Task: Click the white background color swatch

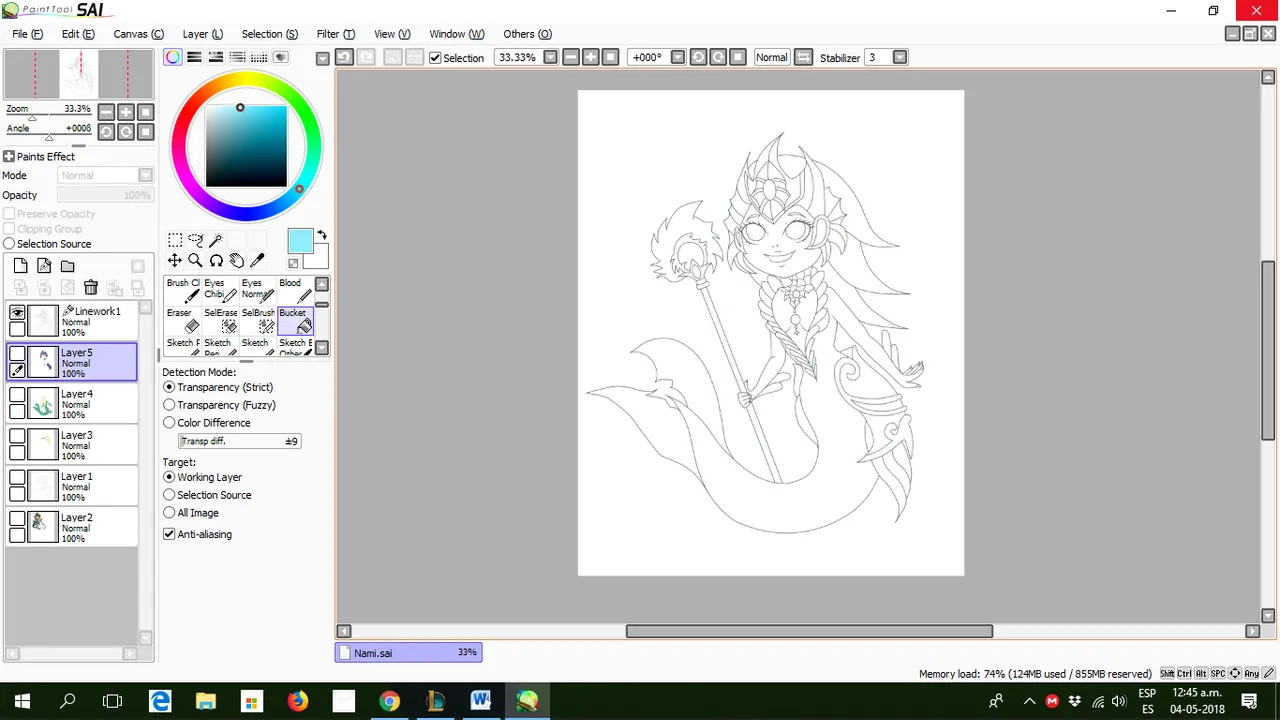Action: tap(318, 258)
